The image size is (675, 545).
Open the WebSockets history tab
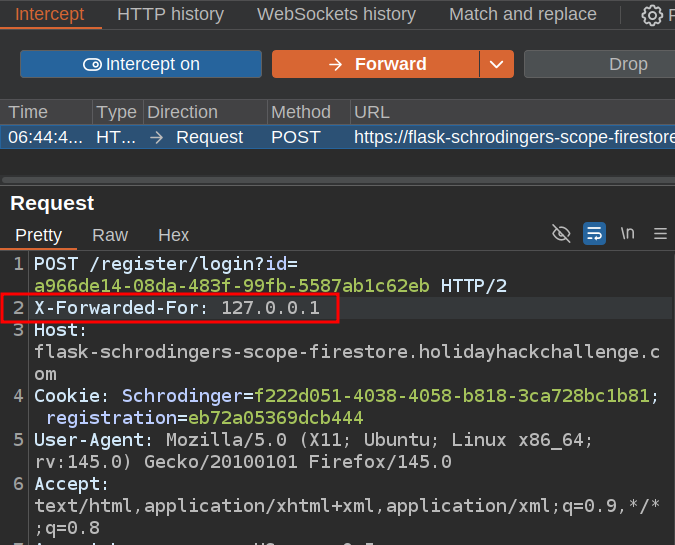point(336,14)
